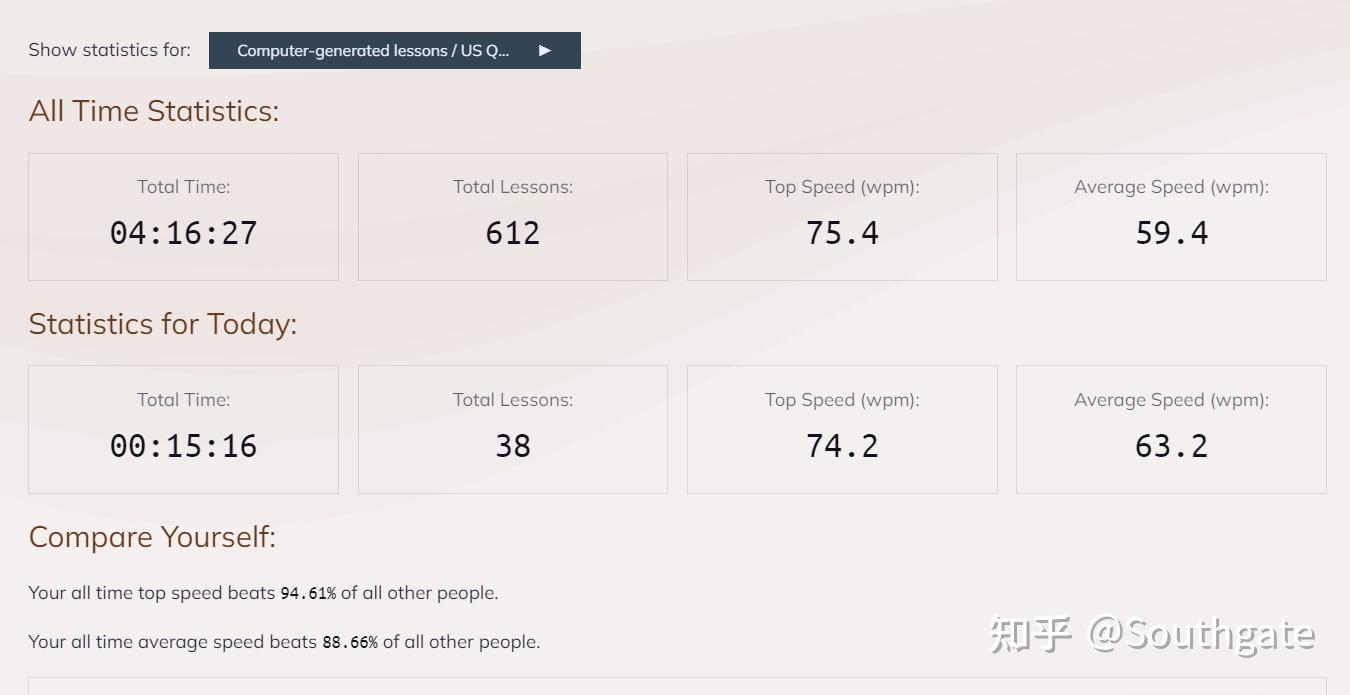Click the @Southgate username watermark
Image resolution: width=1350 pixels, height=695 pixels.
pyautogui.click(x=1201, y=634)
